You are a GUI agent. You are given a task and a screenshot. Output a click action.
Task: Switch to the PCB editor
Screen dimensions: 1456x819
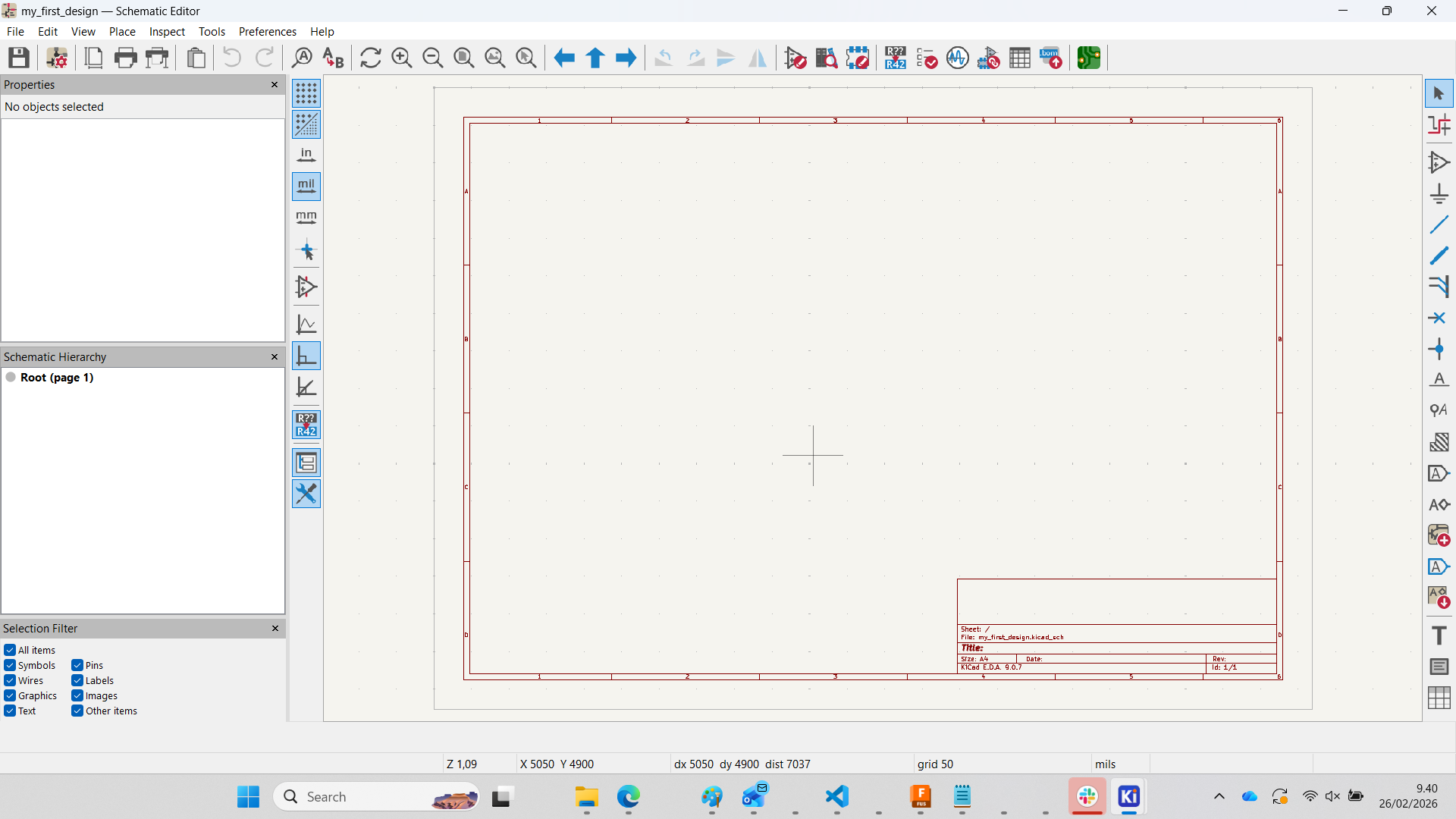click(1089, 58)
